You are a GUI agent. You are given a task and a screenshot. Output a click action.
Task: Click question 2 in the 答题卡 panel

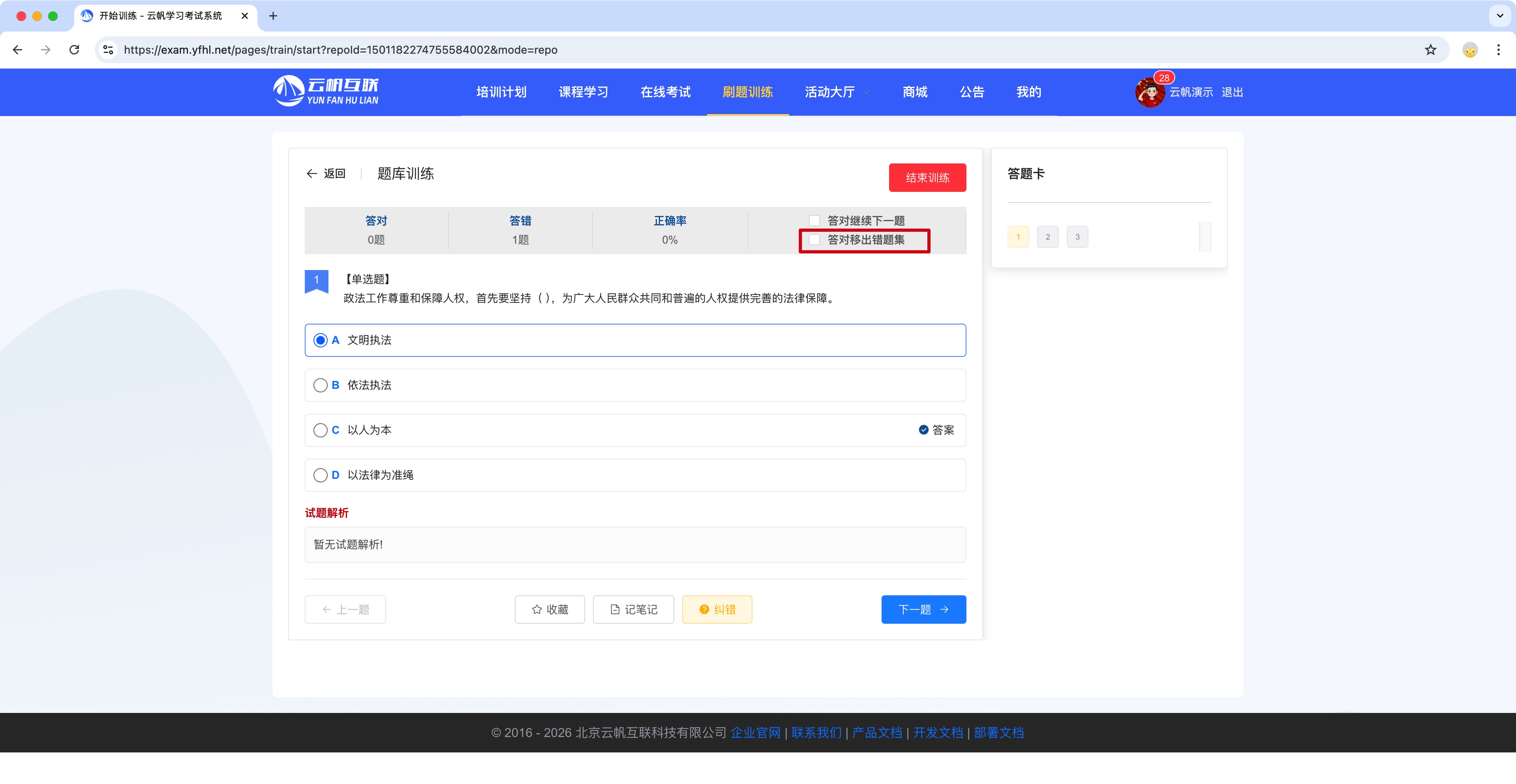click(x=1047, y=236)
